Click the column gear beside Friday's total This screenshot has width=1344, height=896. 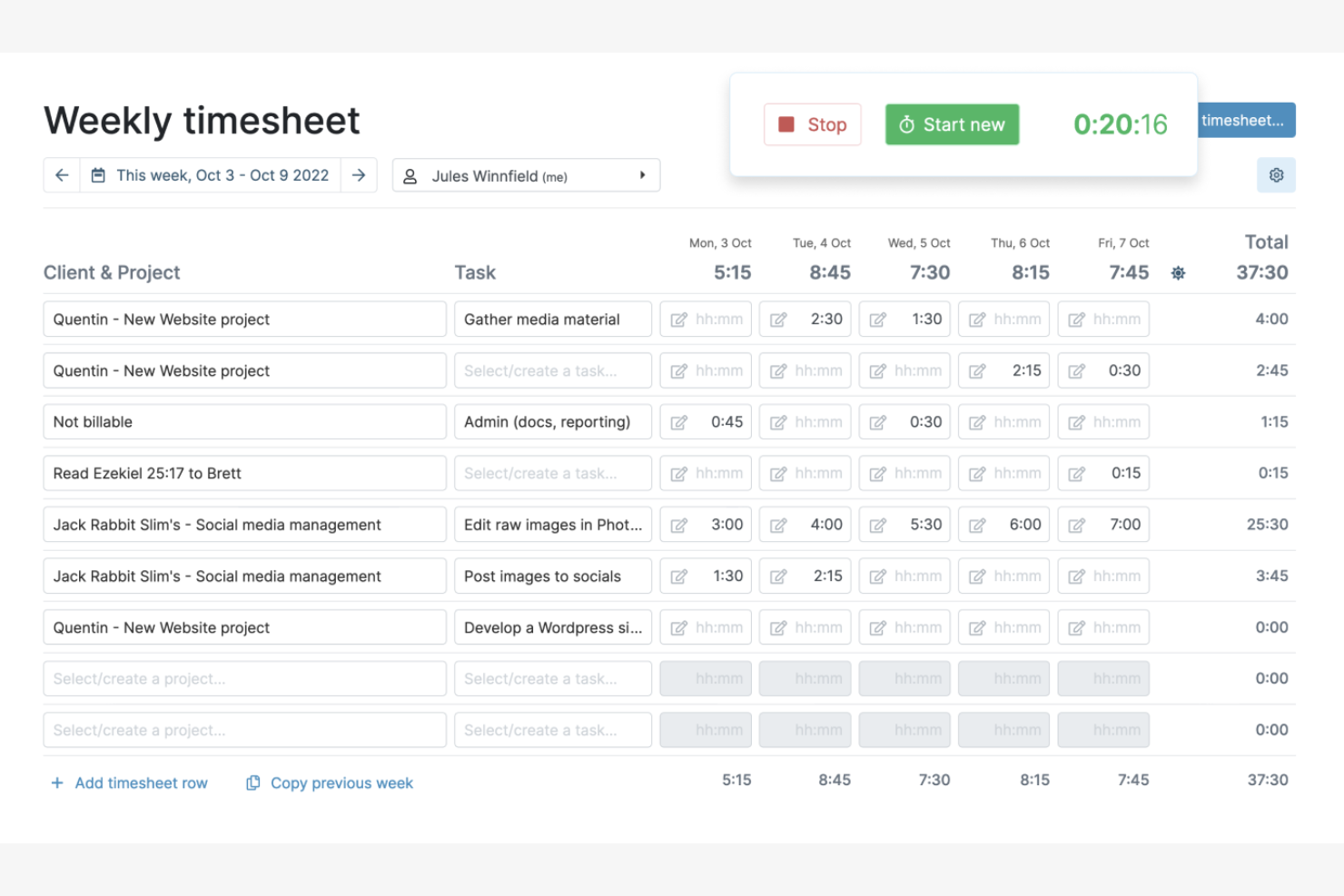[x=1178, y=272]
